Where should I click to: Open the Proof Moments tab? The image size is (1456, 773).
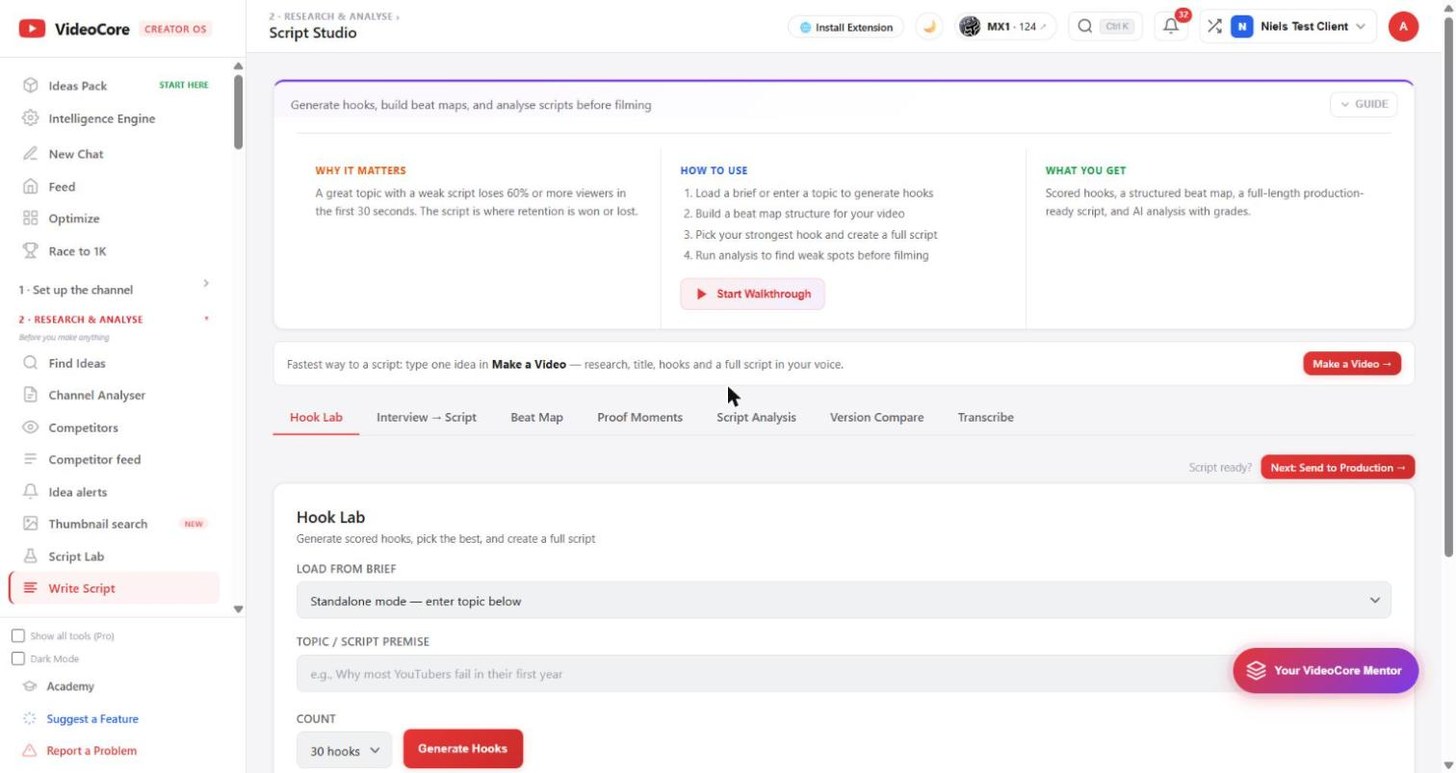coord(640,417)
